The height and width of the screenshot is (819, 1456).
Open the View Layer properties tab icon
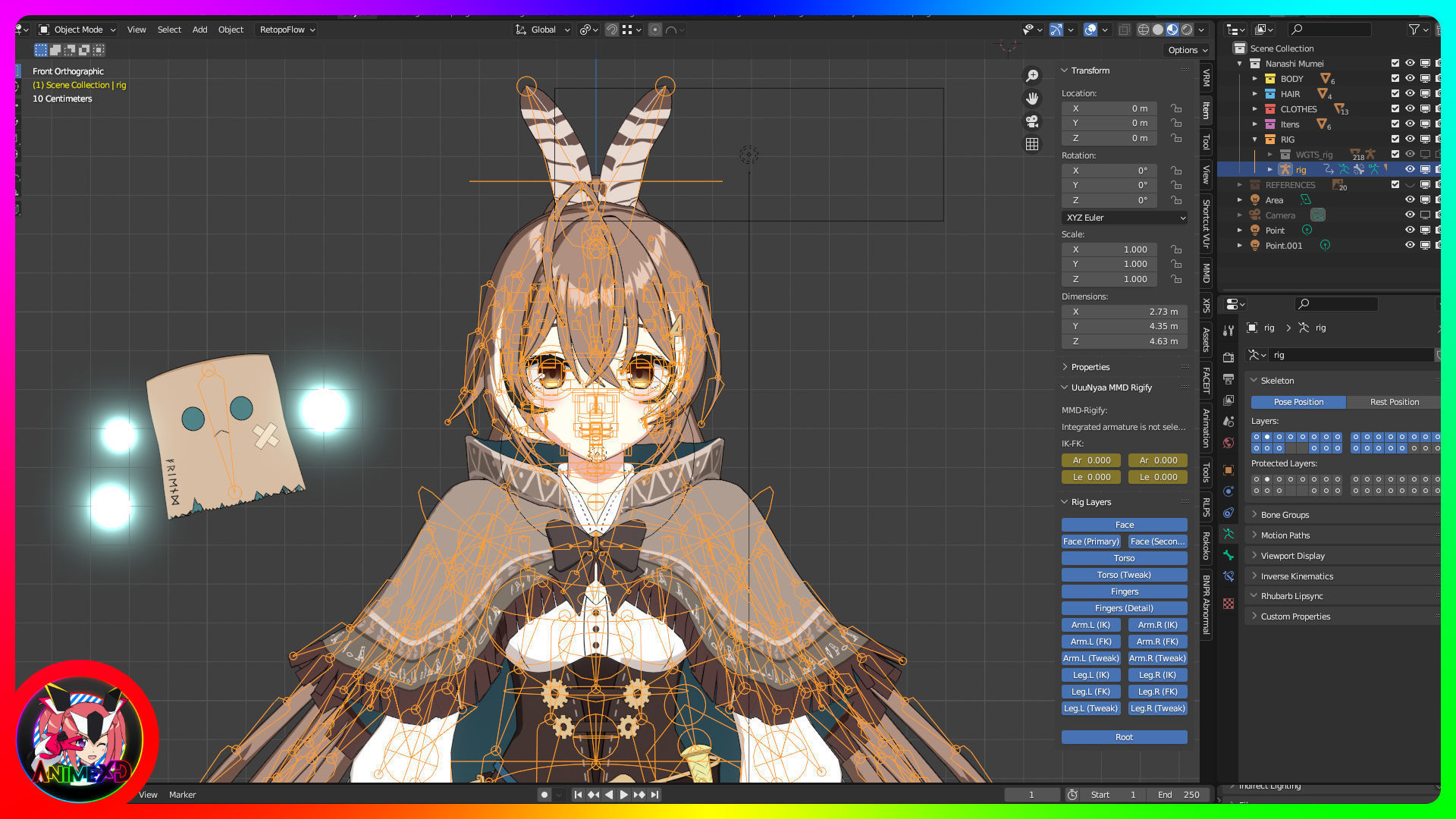1228,400
